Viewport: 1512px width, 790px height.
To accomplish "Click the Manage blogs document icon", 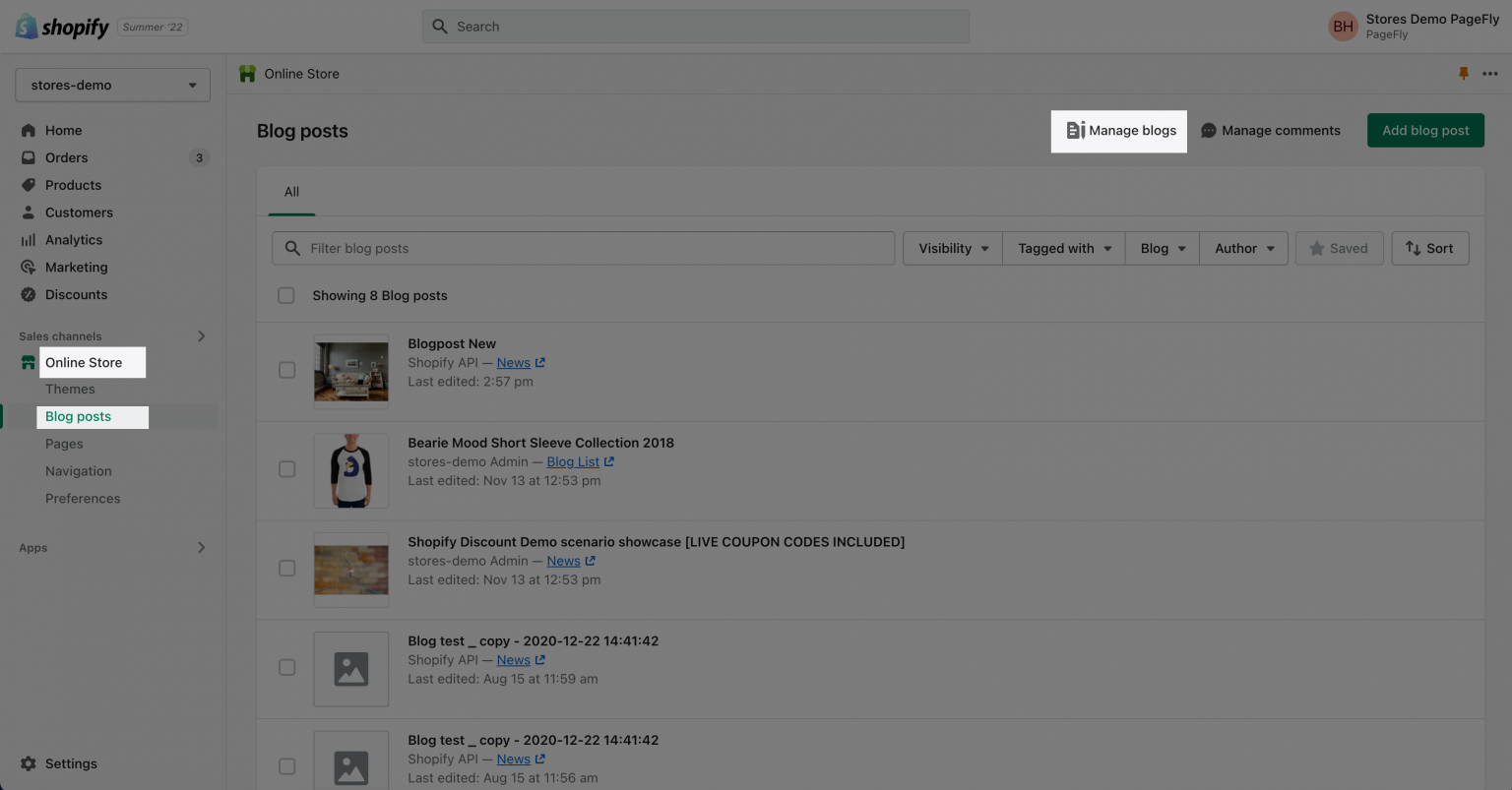I will (x=1076, y=130).
